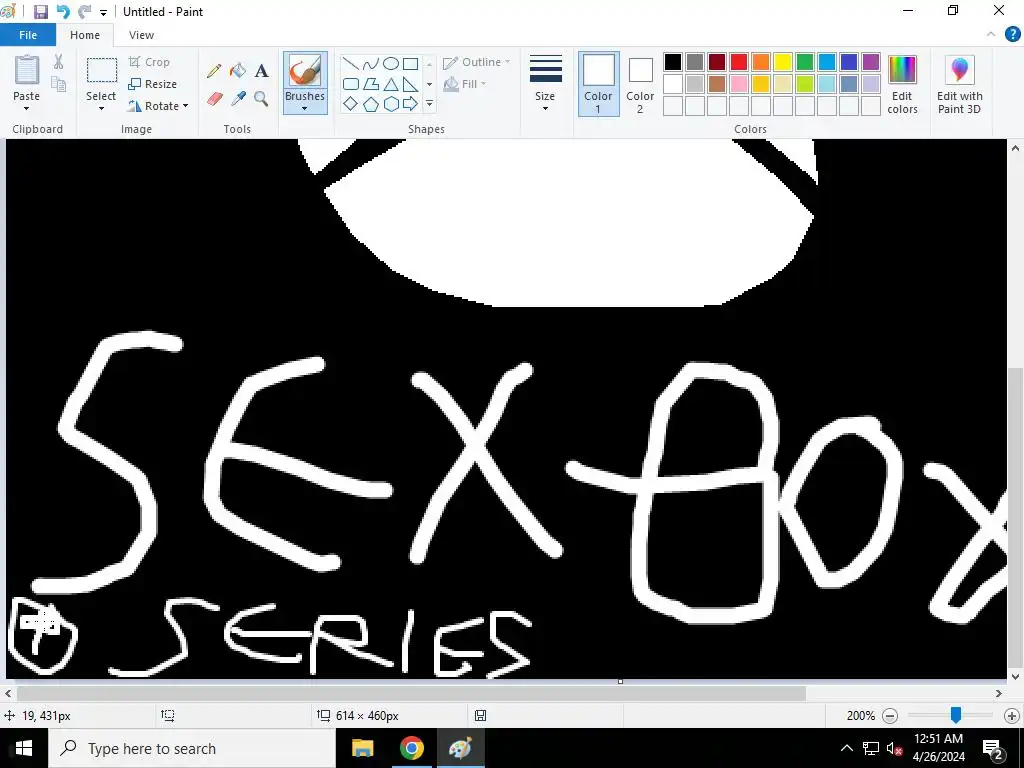Switch to the View tab

[x=141, y=35]
